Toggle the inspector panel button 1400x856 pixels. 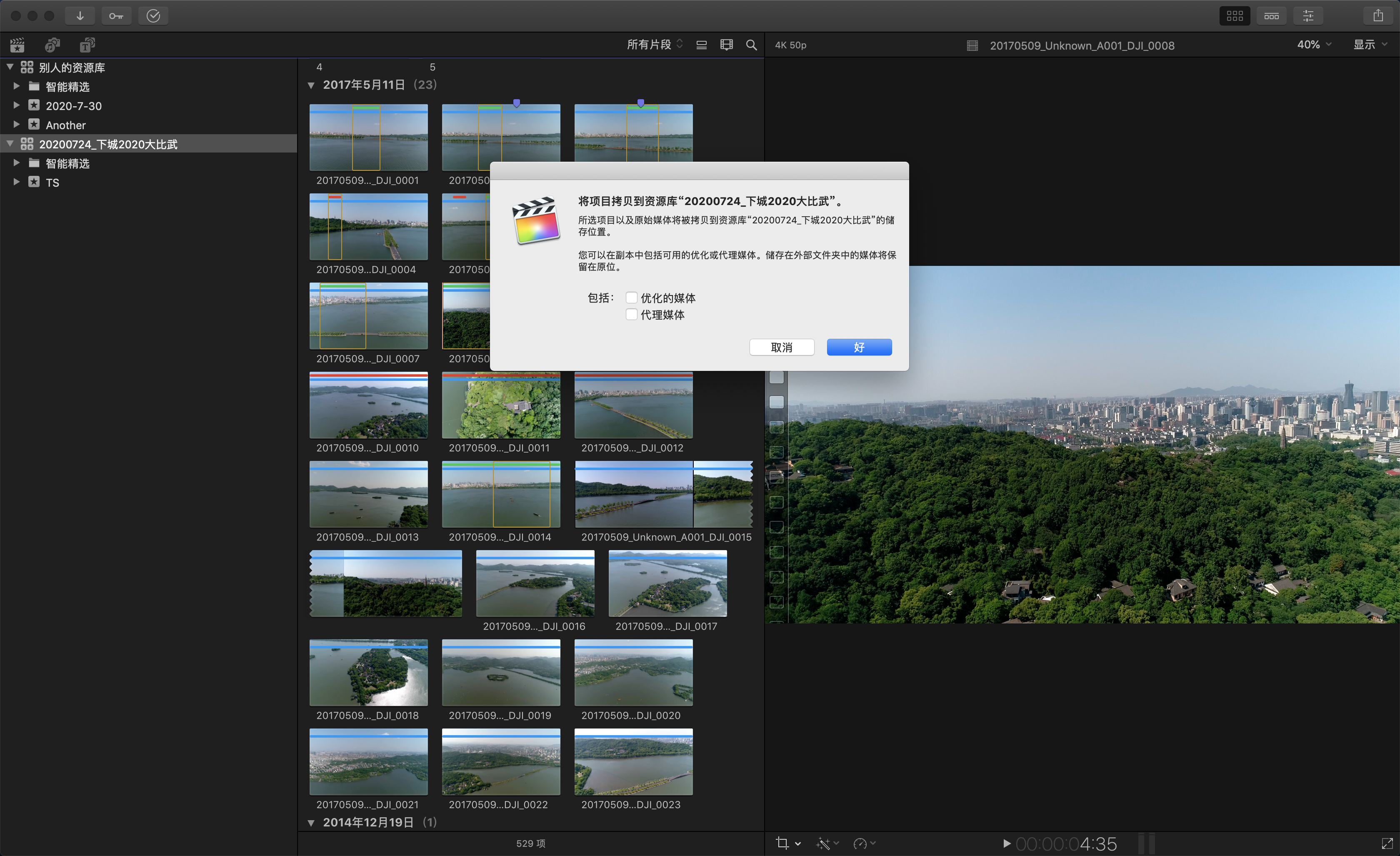pyautogui.click(x=1308, y=16)
